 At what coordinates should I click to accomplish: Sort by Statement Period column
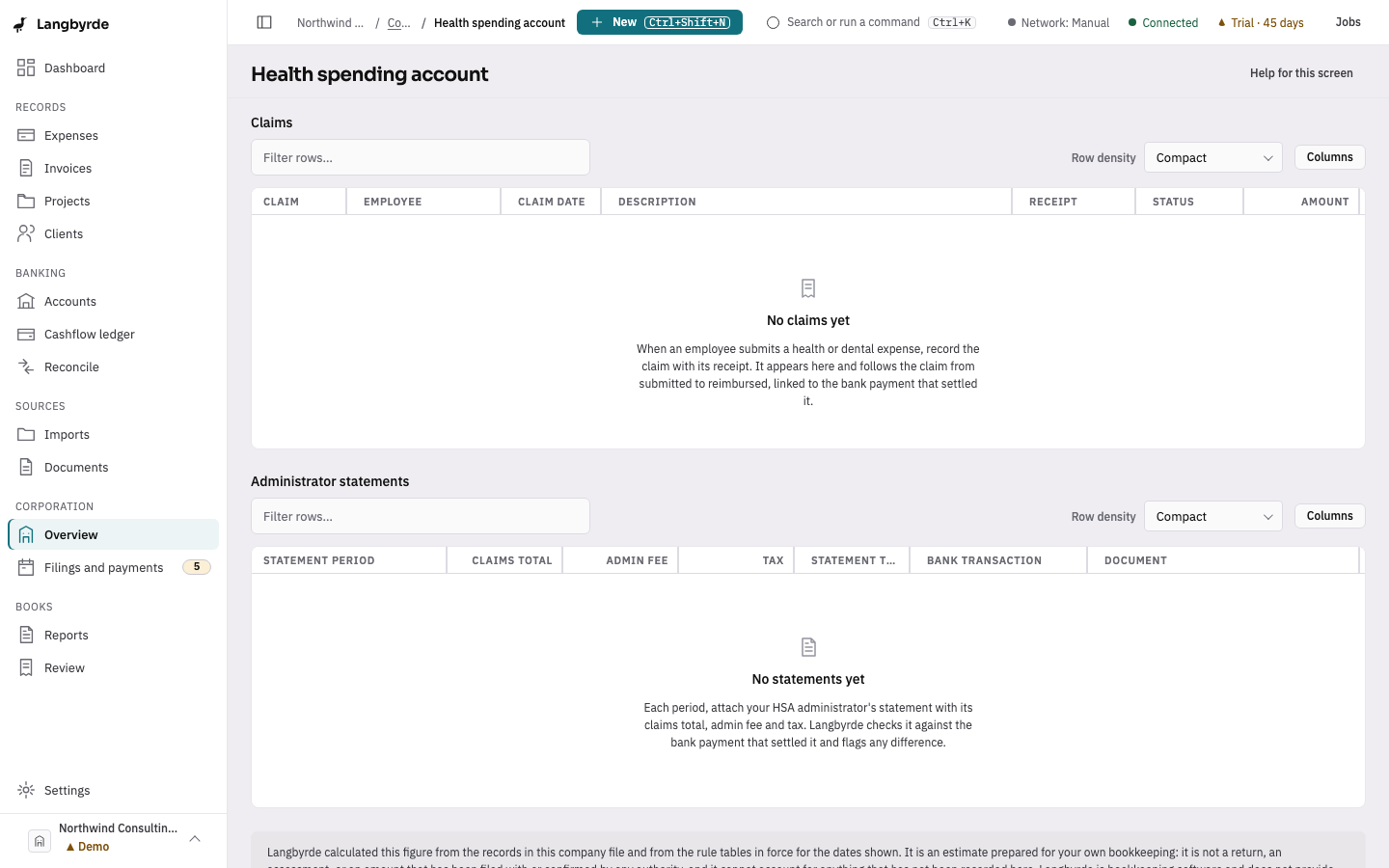349,560
